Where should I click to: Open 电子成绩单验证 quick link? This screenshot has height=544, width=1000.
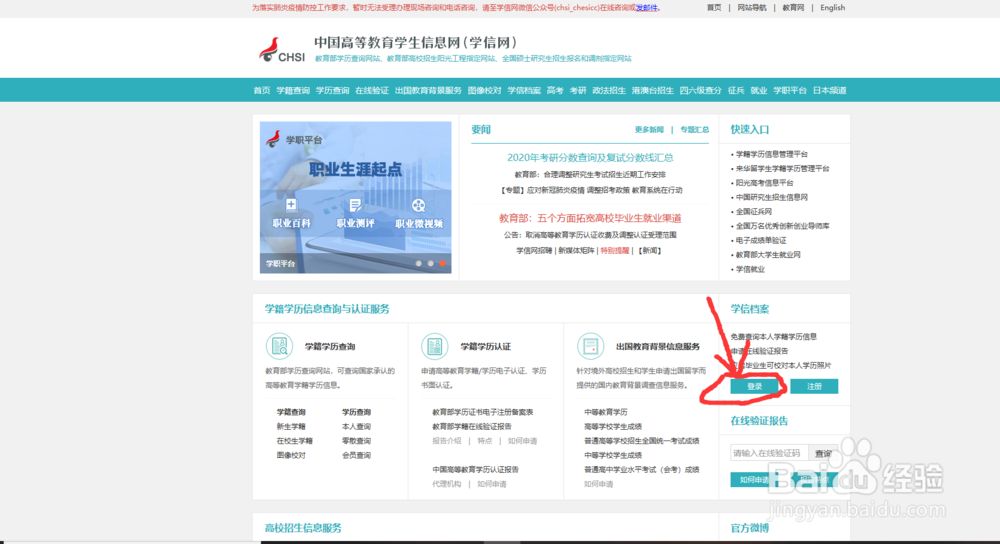coord(761,240)
